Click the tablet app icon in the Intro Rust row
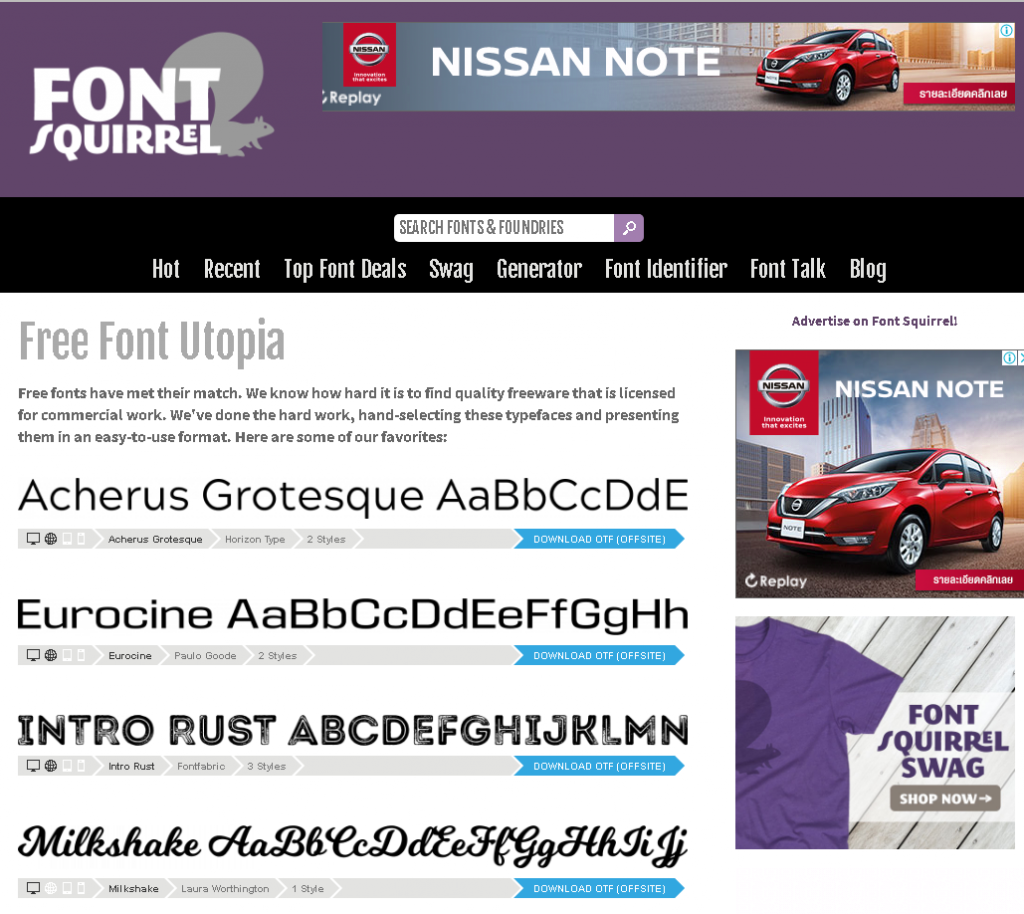The height and width of the screenshot is (914, 1024). (67, 765)
